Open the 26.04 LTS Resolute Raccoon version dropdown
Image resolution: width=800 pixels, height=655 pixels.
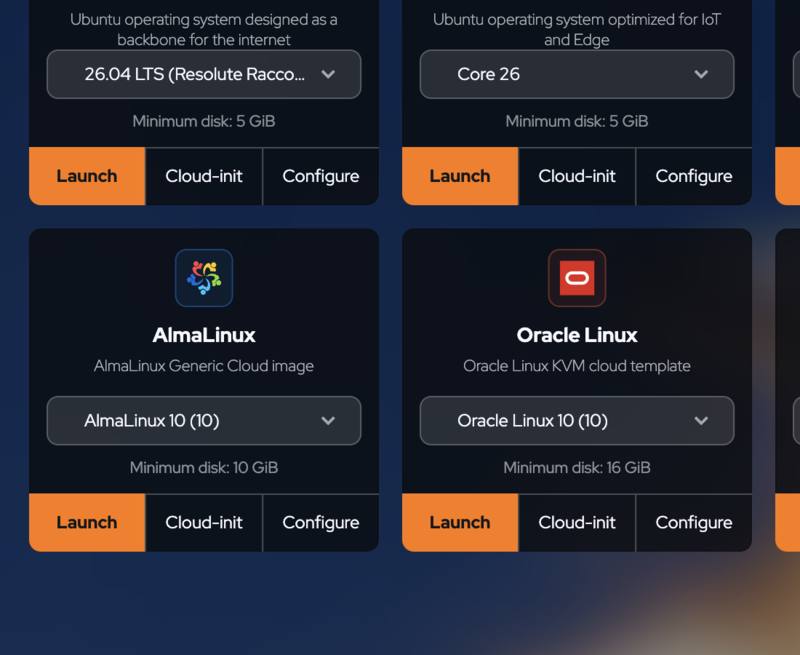(x=204, y=74)
